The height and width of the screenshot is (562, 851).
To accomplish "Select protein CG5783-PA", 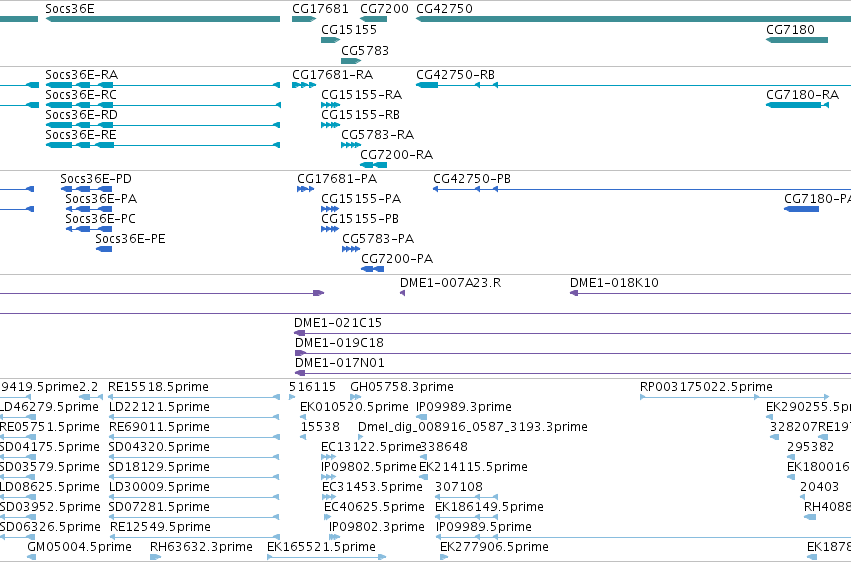I will point(351,249).
